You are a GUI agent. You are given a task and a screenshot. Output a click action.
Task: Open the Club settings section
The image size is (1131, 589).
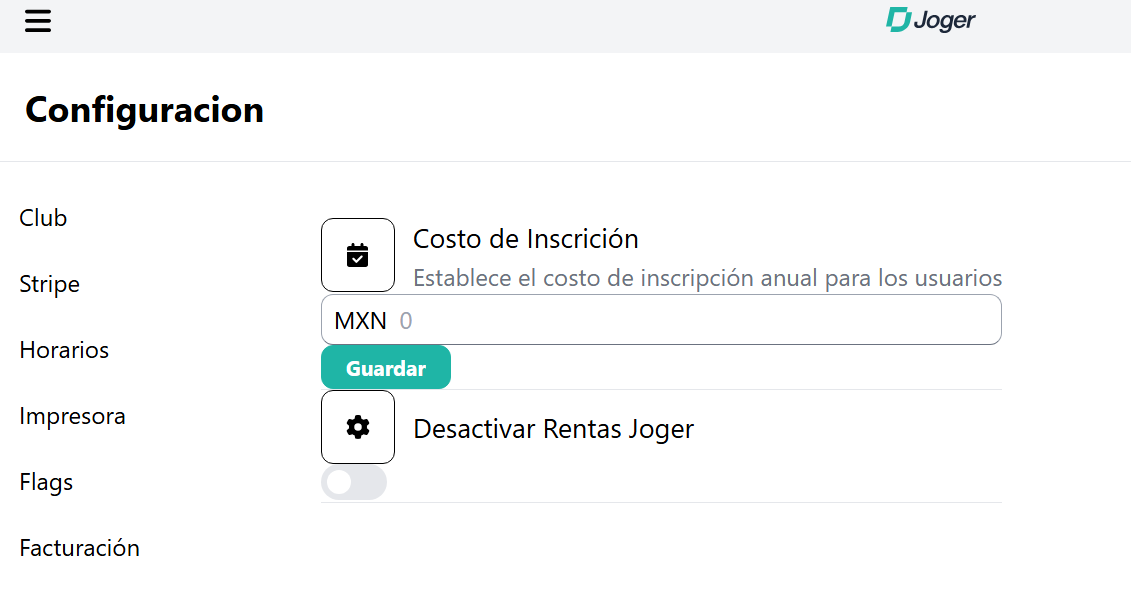point(43,218)
